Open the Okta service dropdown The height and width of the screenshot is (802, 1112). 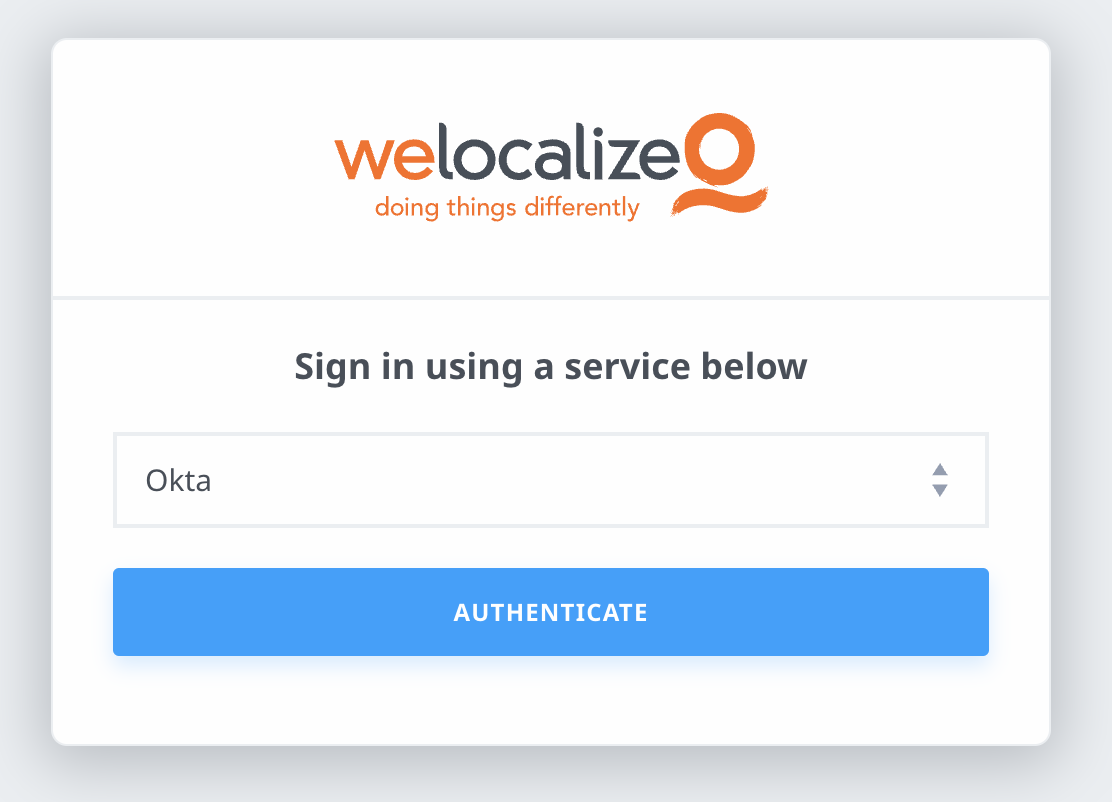550,480
